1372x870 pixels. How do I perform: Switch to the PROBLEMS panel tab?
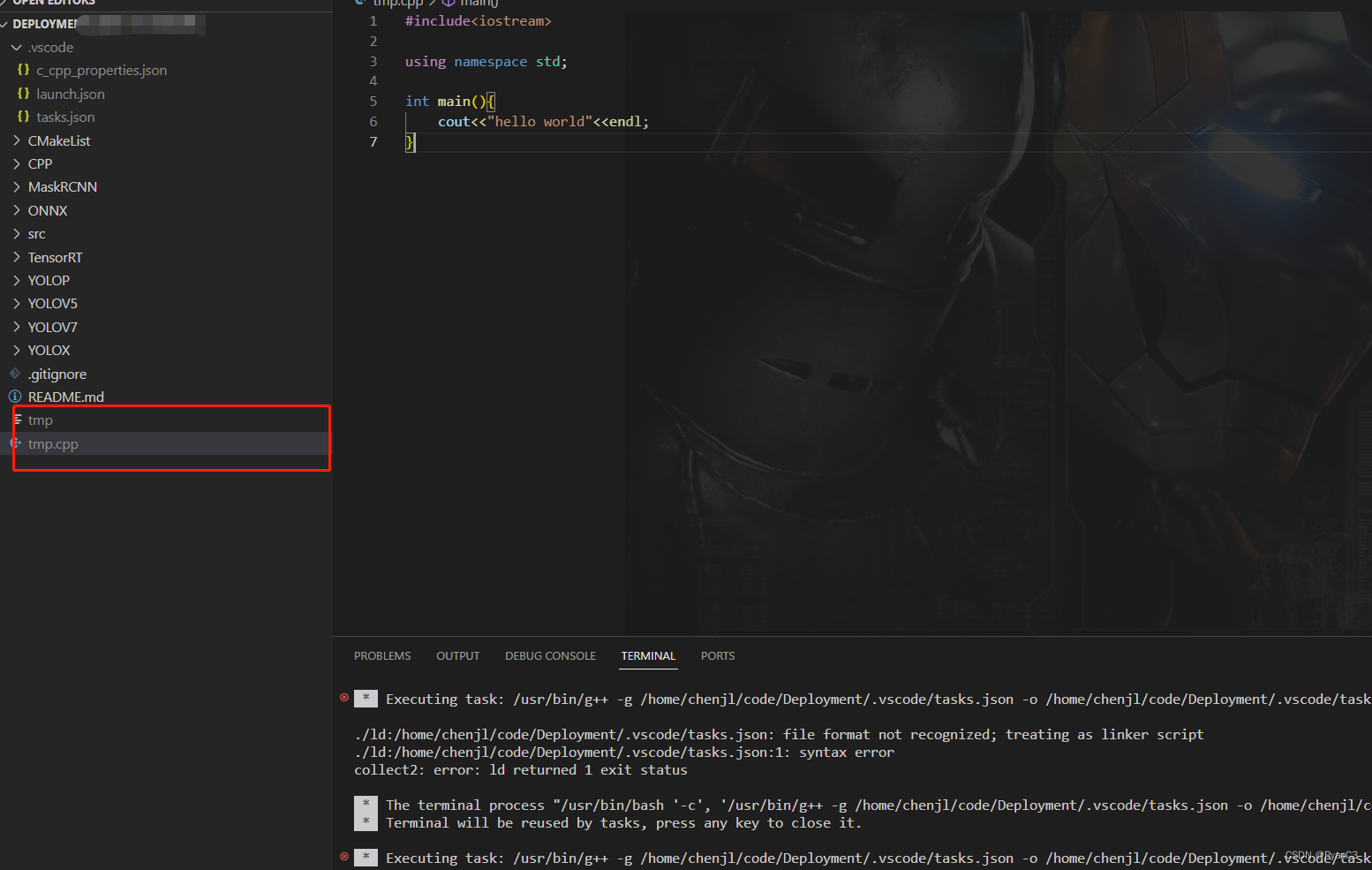pyautogui.click(x=382, y=656)
